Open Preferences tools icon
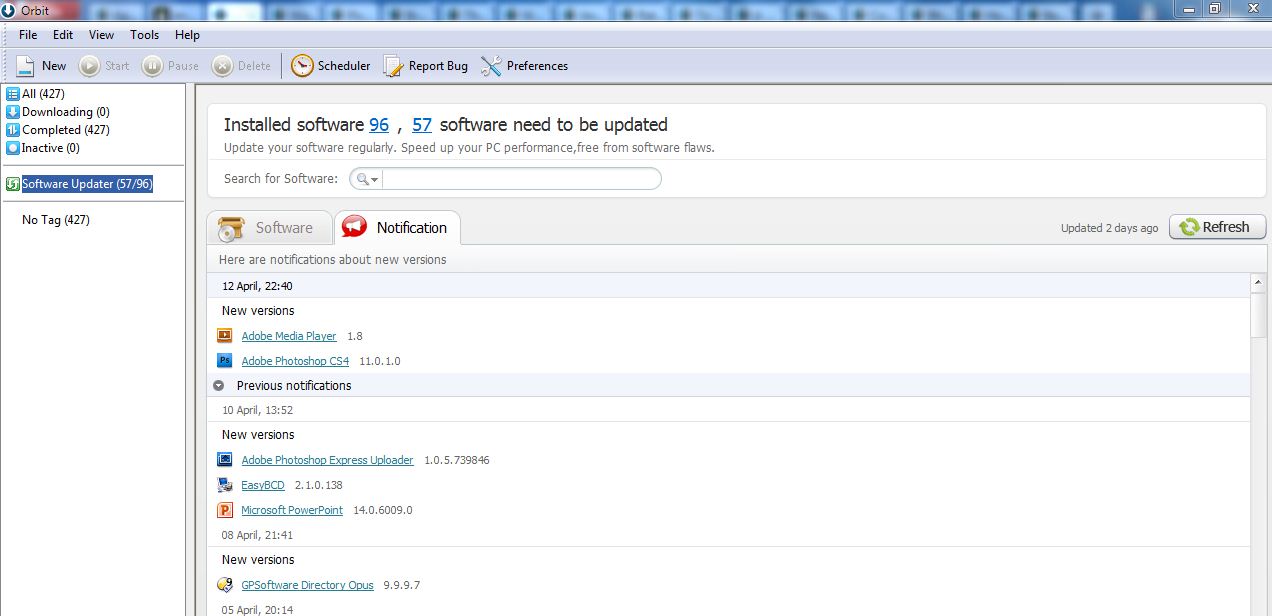This screenshot has width=1272, height=616. 491,66
